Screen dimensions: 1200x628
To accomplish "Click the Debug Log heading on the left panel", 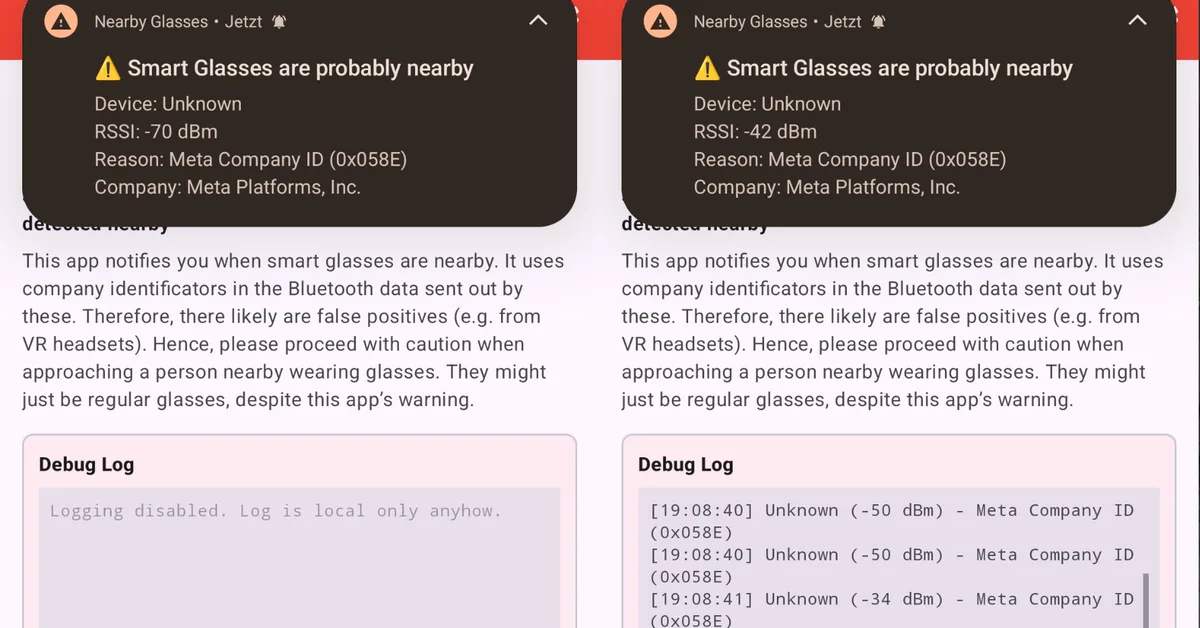I will click(x=86, y=464).
